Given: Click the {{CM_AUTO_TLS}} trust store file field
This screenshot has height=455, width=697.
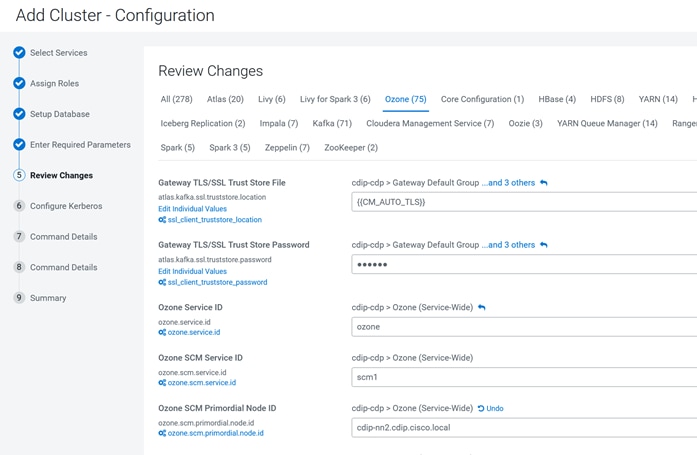Looking at the screenshot, I should (x=524, y=202).
